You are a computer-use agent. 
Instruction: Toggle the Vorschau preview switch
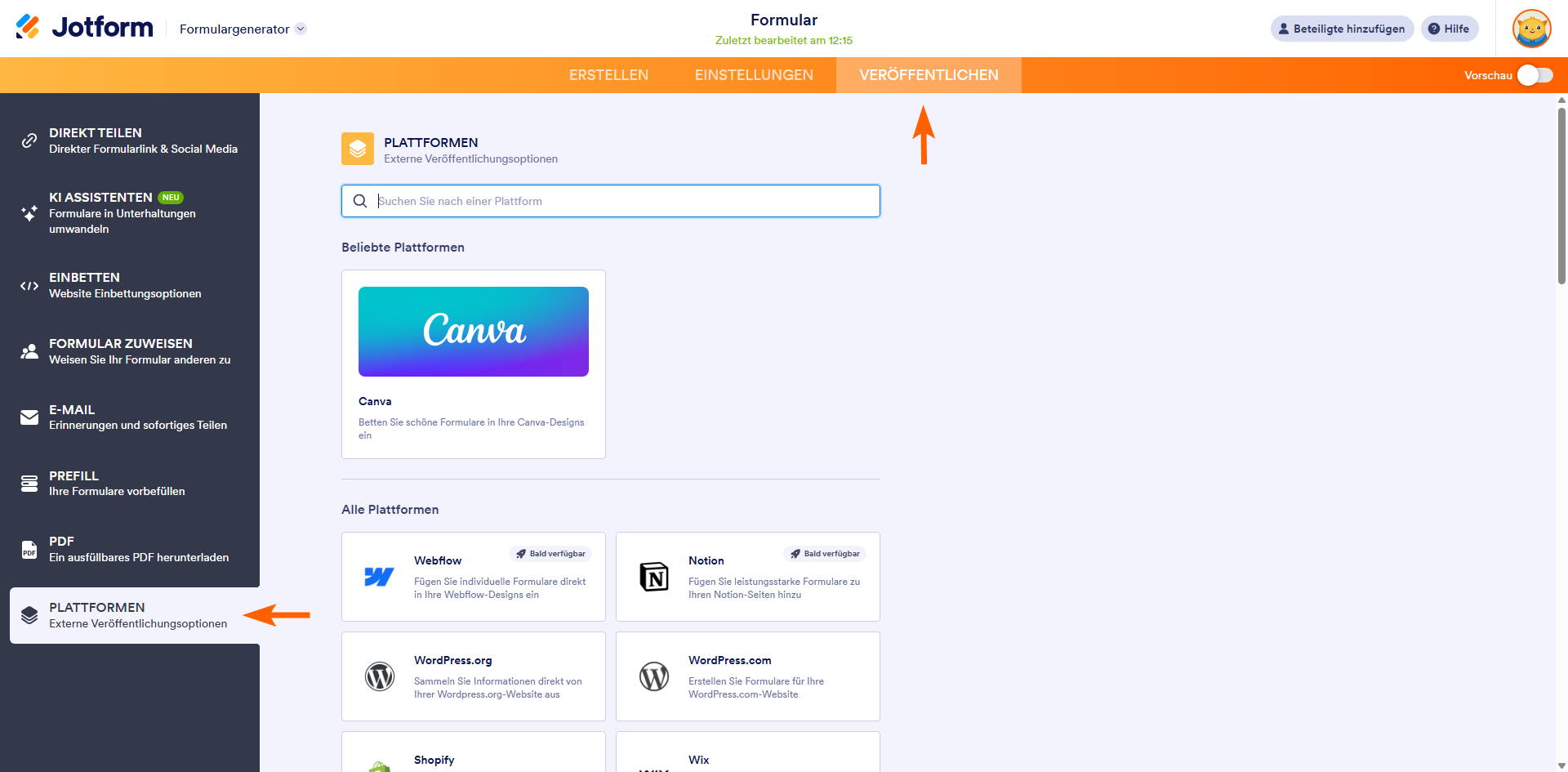click(x=1535, y=75)
